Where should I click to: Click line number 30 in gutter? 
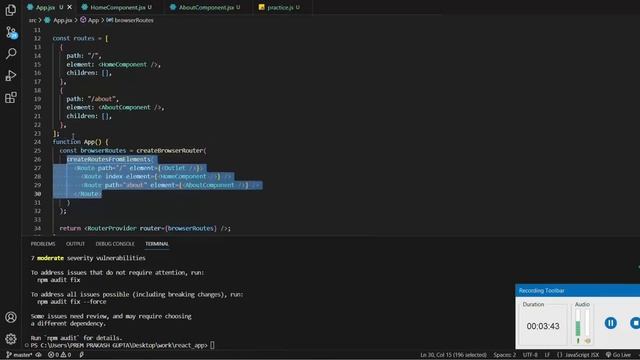[x=38, y=194]
